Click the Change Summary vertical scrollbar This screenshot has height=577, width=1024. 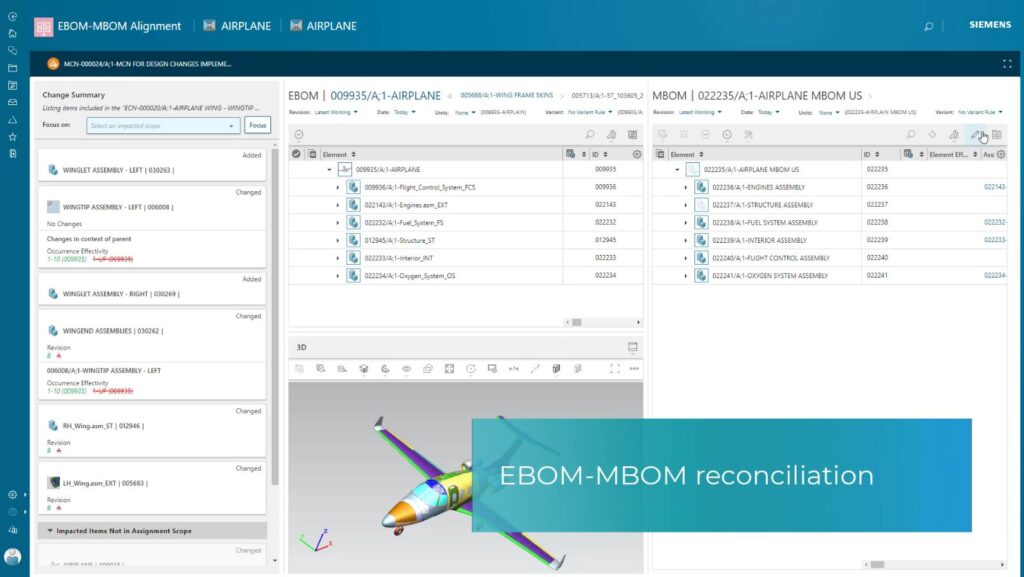coord(275,317)
